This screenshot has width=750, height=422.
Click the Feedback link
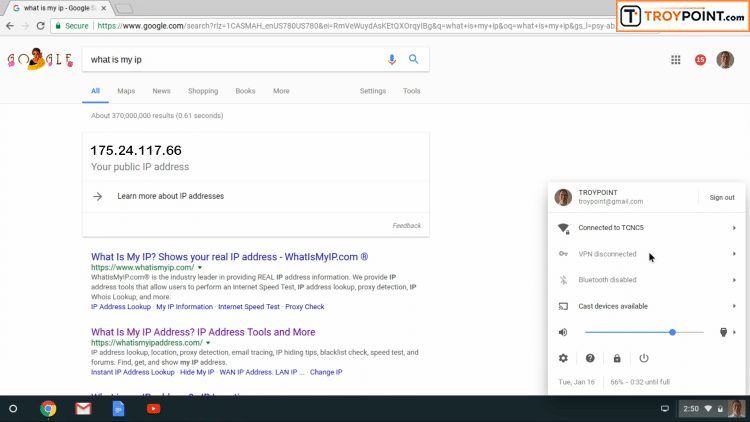(407, 226)
